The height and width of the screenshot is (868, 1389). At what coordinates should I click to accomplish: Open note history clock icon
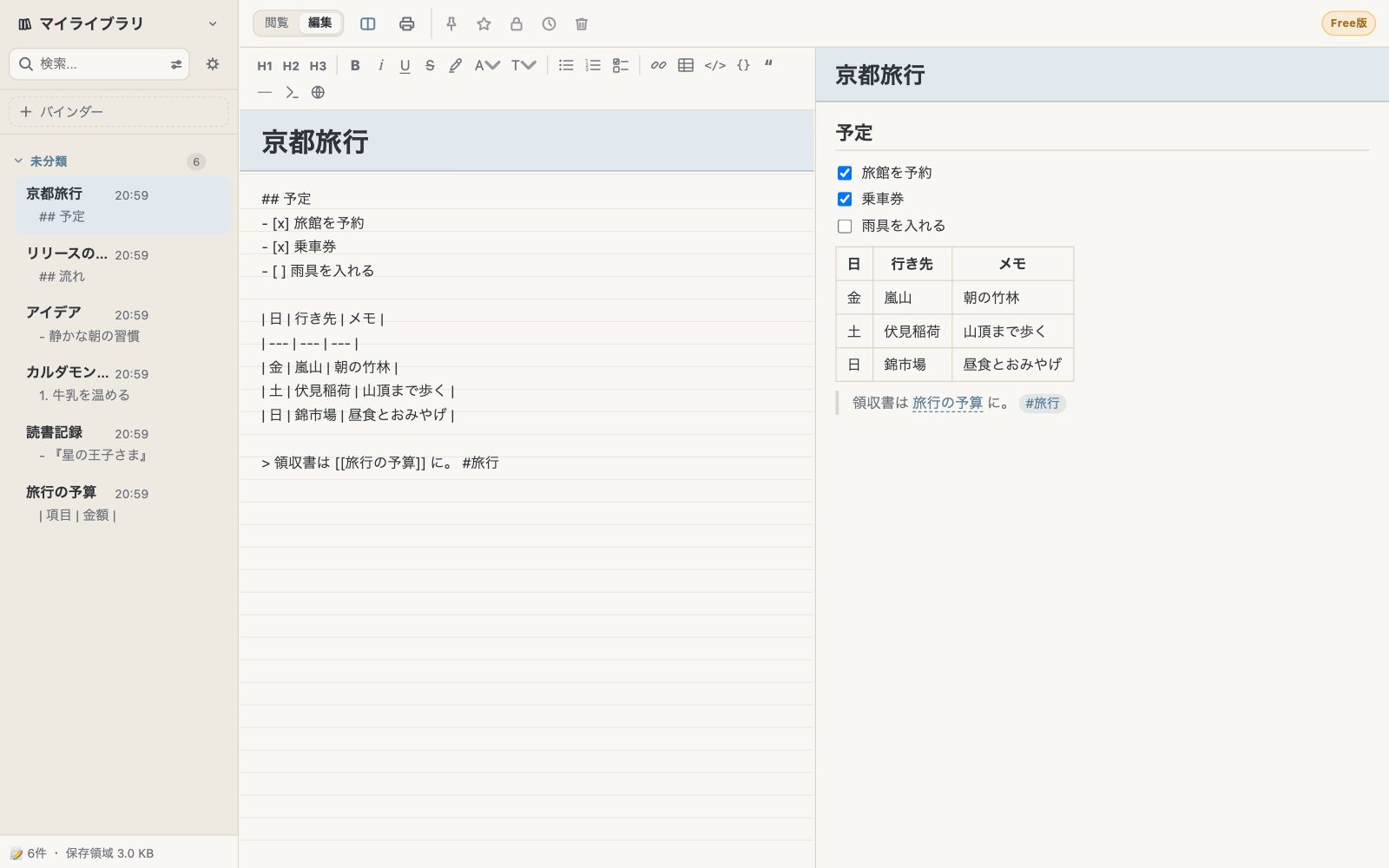[550, 23]
